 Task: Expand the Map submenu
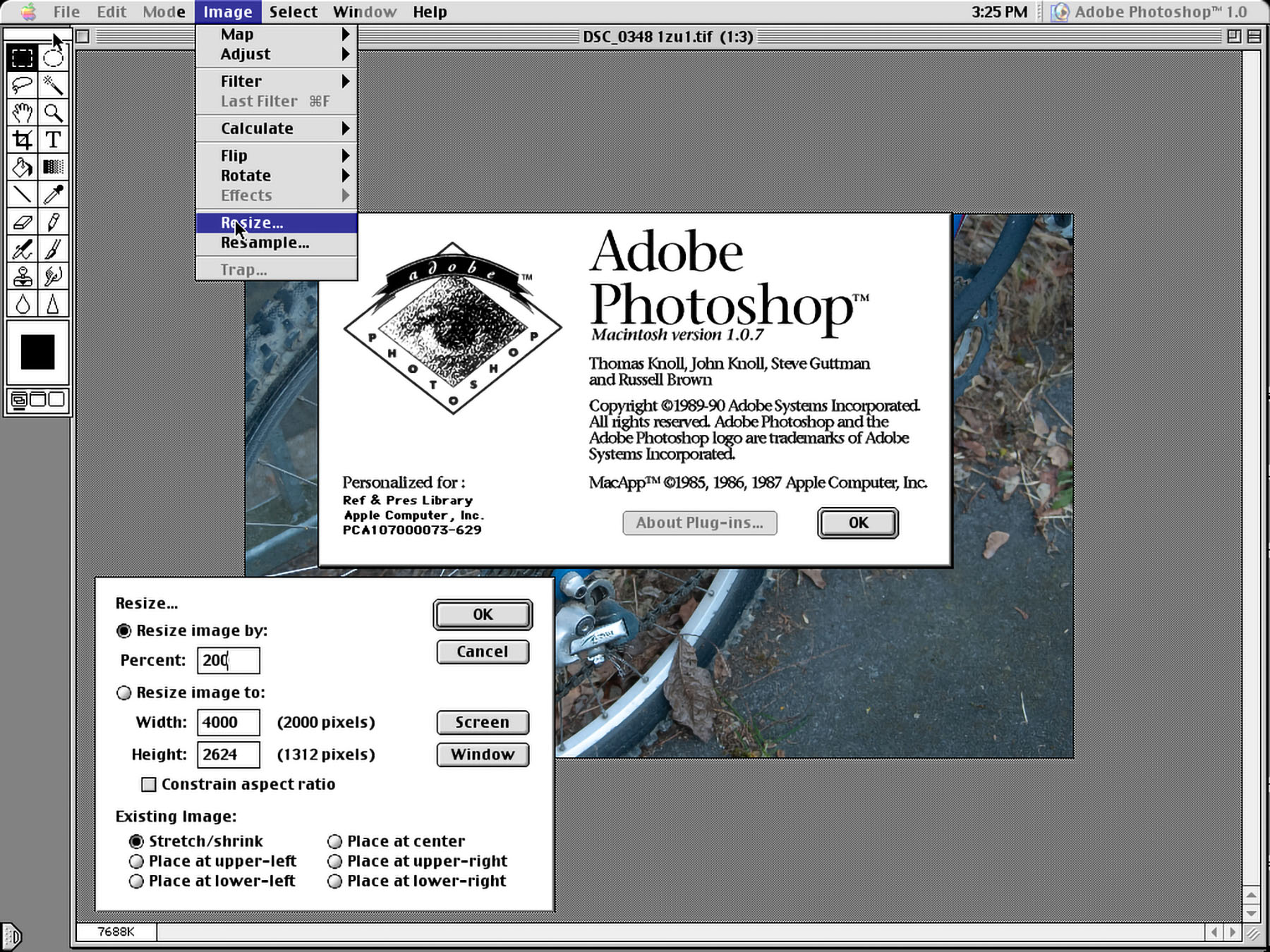point(277,34)
